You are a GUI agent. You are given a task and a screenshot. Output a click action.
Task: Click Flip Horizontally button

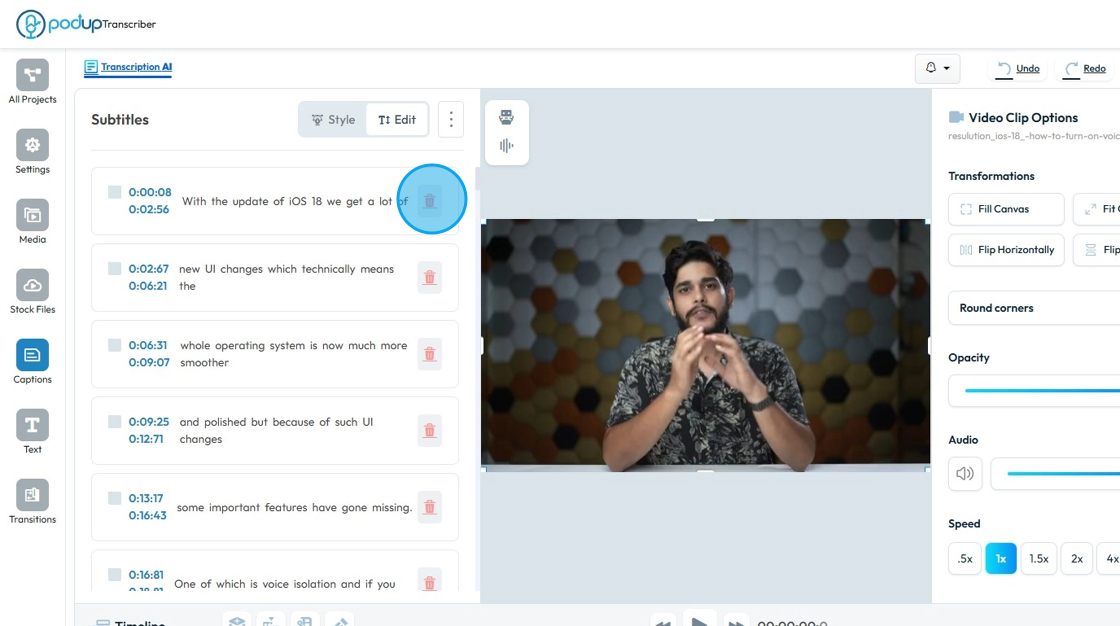click(1006, 249)
